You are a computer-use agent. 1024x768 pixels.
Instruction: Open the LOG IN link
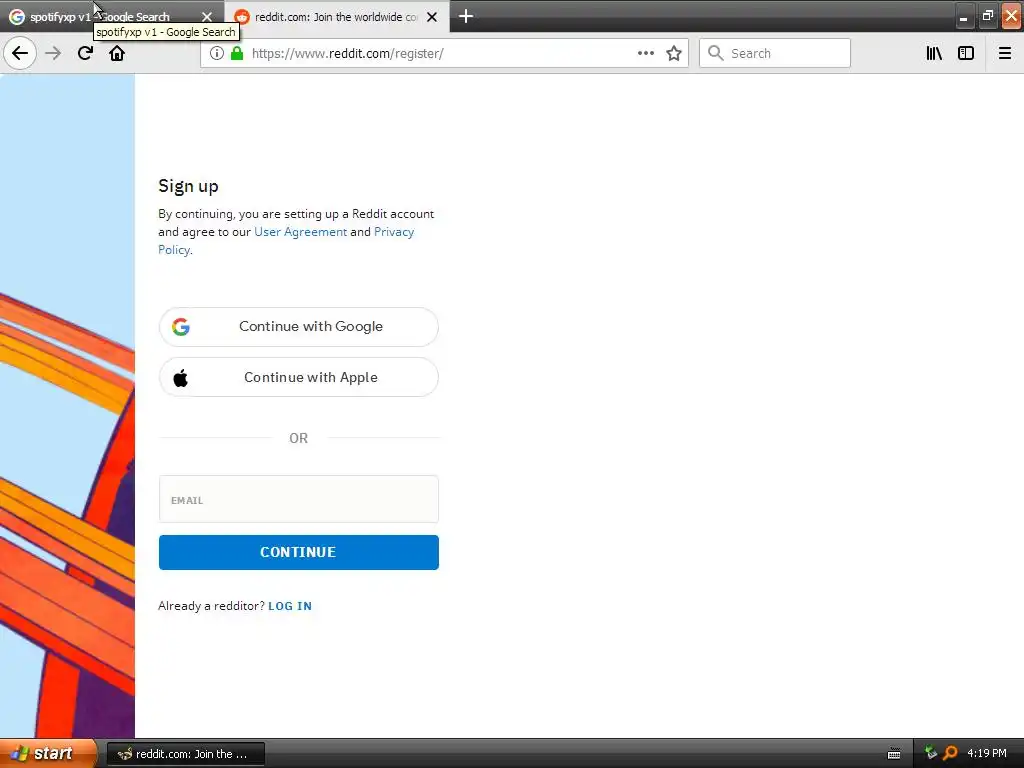coord(290,606)
